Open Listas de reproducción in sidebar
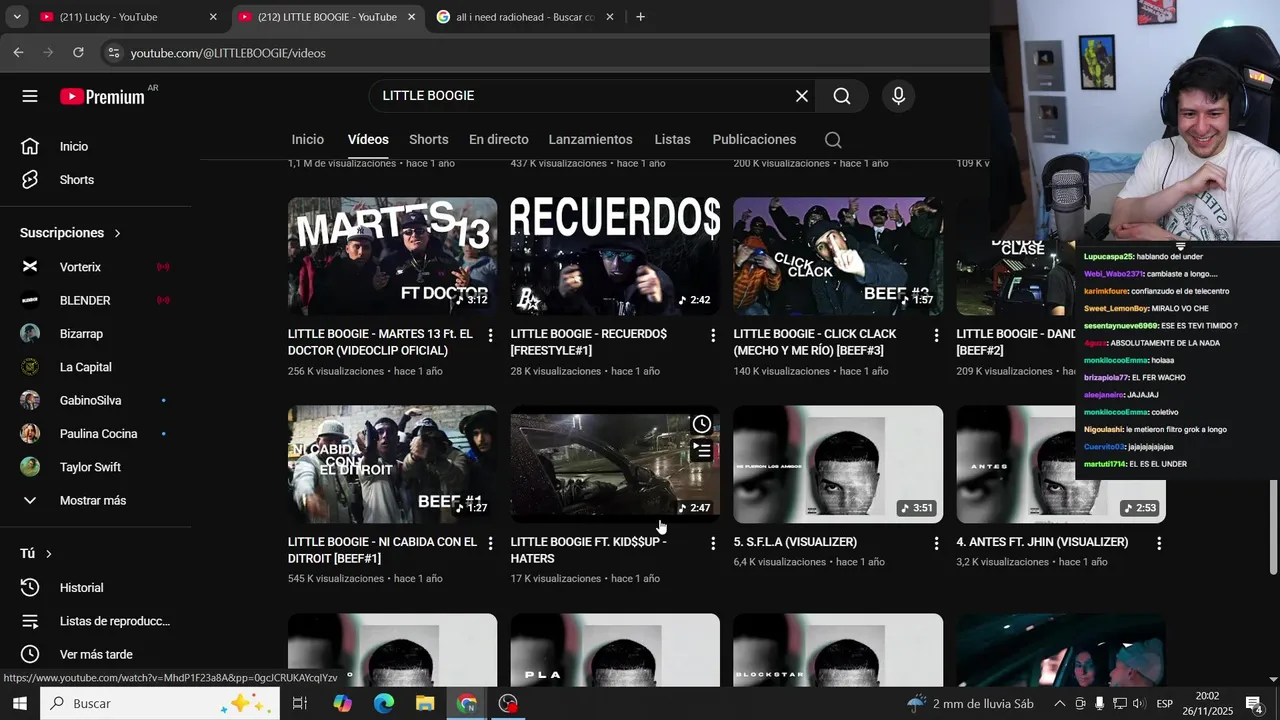This screenshot has width=1280, height=720. [x=95, y=621]
